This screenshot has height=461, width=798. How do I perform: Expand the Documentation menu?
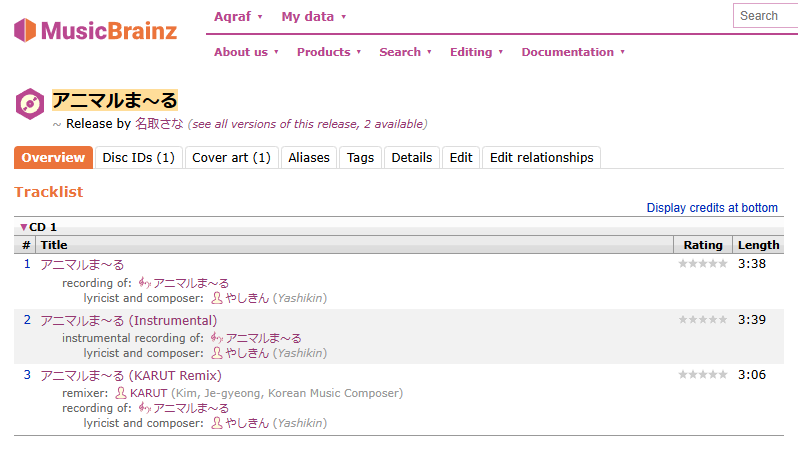click(x=572, y=52)
